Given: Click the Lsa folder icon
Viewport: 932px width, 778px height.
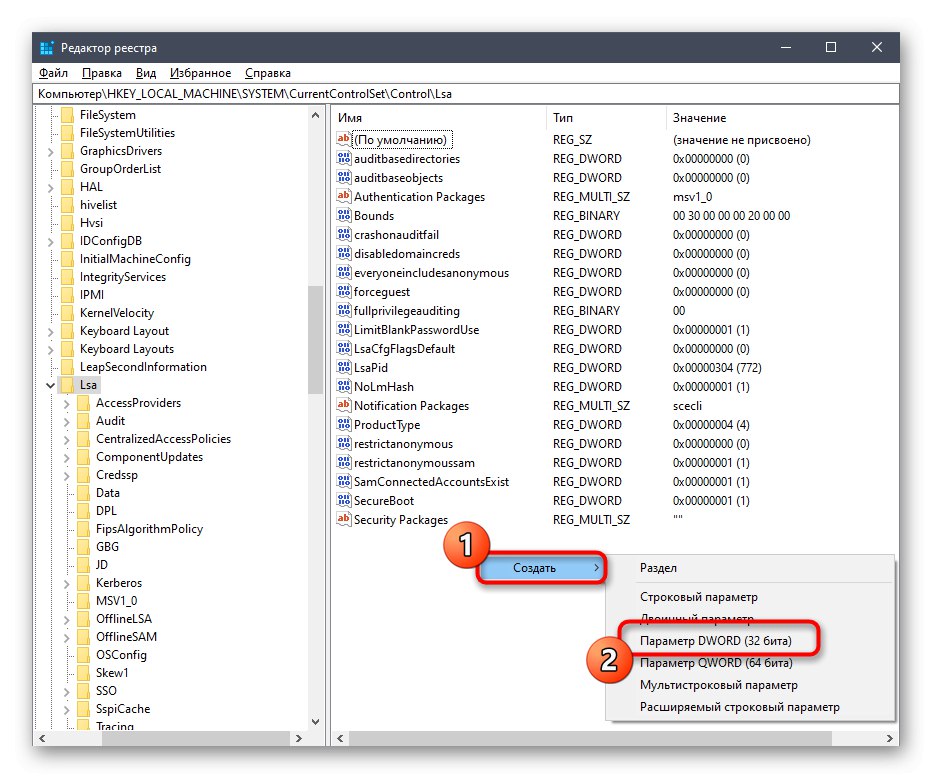Looking at the screenshot, I should click(68, 385).
